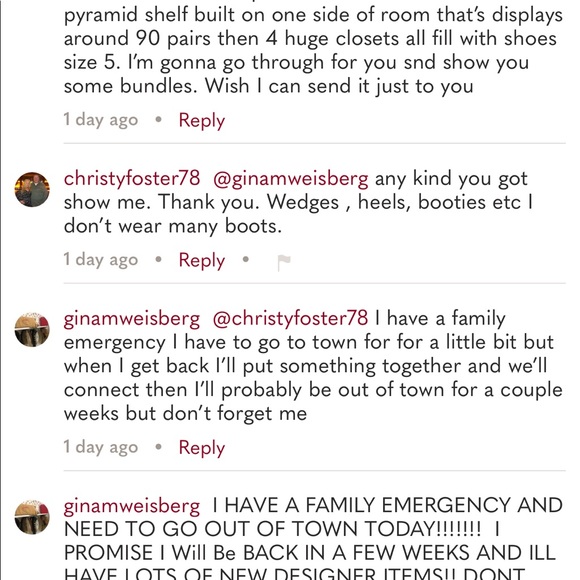Open the christyfoster78 username link
Viewport: 580px width, 580px height.
pos(132,178)
